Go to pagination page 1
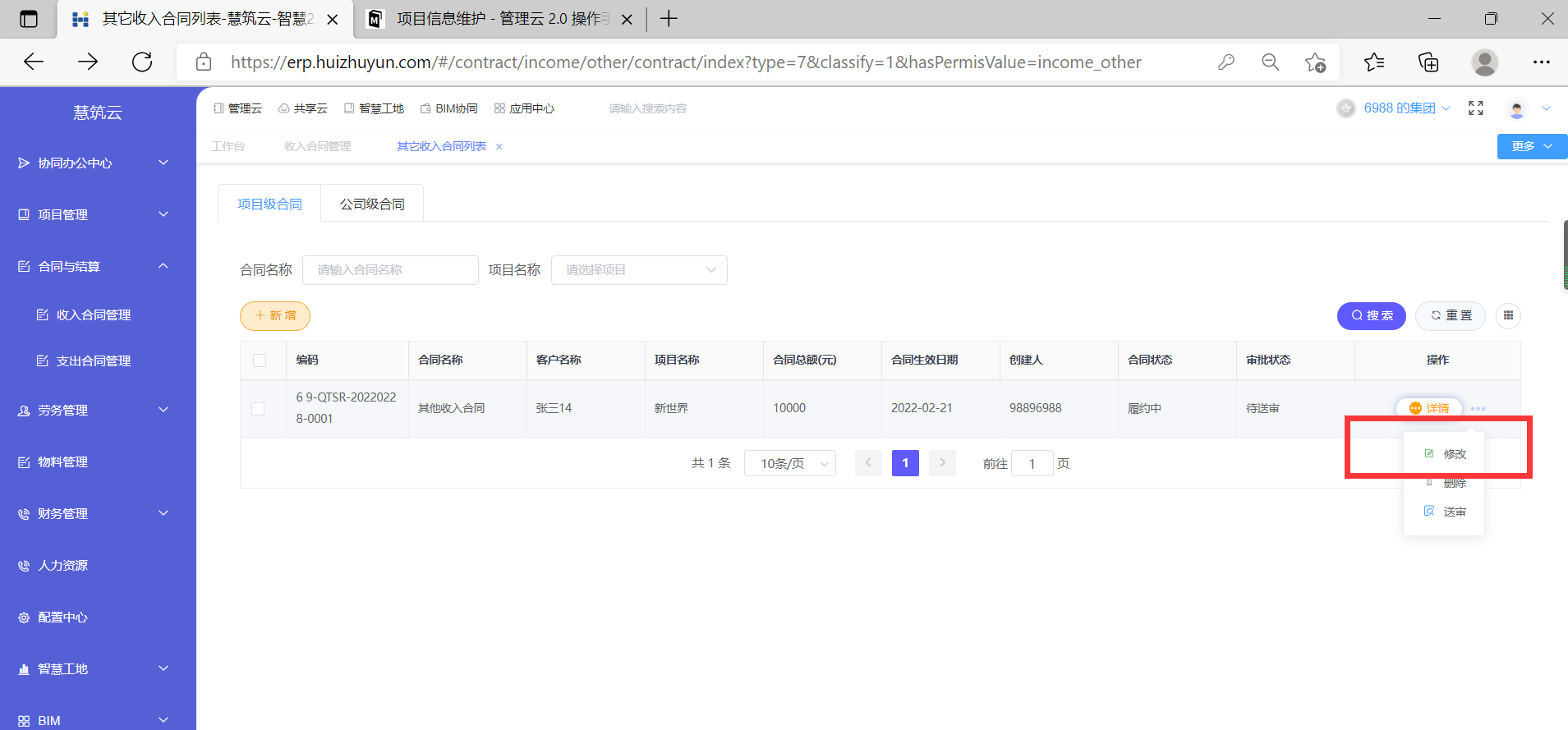Viewport: 1568px width, 730px height. click(905, 463)
